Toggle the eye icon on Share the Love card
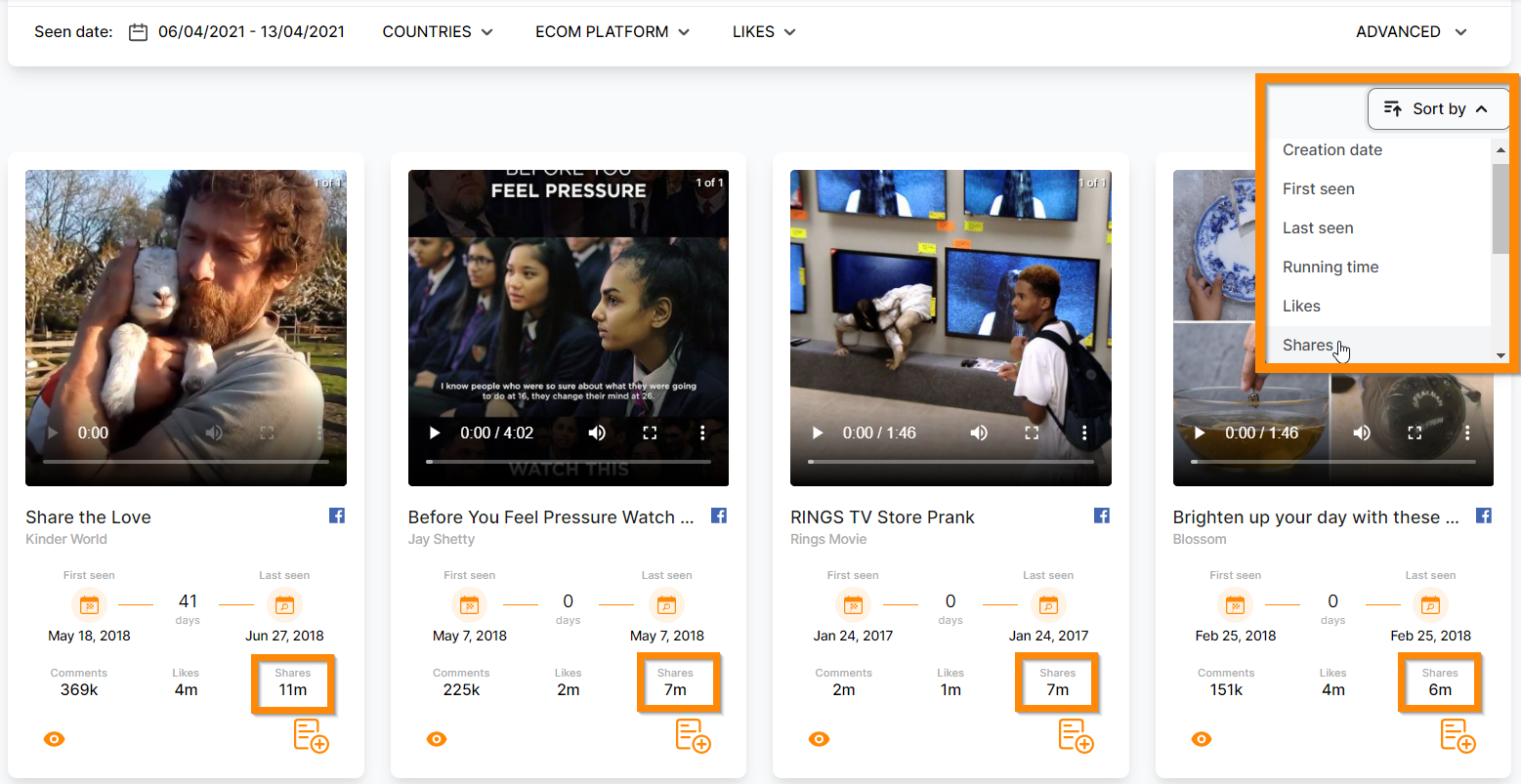This screenshot has width=1521, height=784. [55, 739]
